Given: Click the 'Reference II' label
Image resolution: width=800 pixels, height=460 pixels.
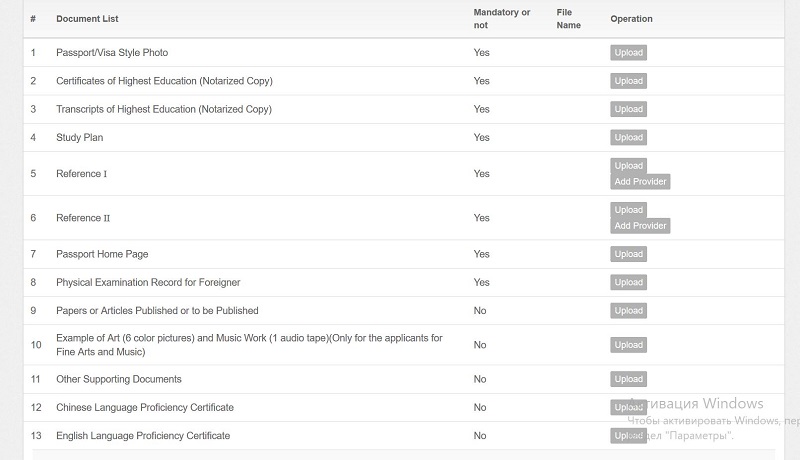Looking at the screenshot, I should [x=83, y=218].
